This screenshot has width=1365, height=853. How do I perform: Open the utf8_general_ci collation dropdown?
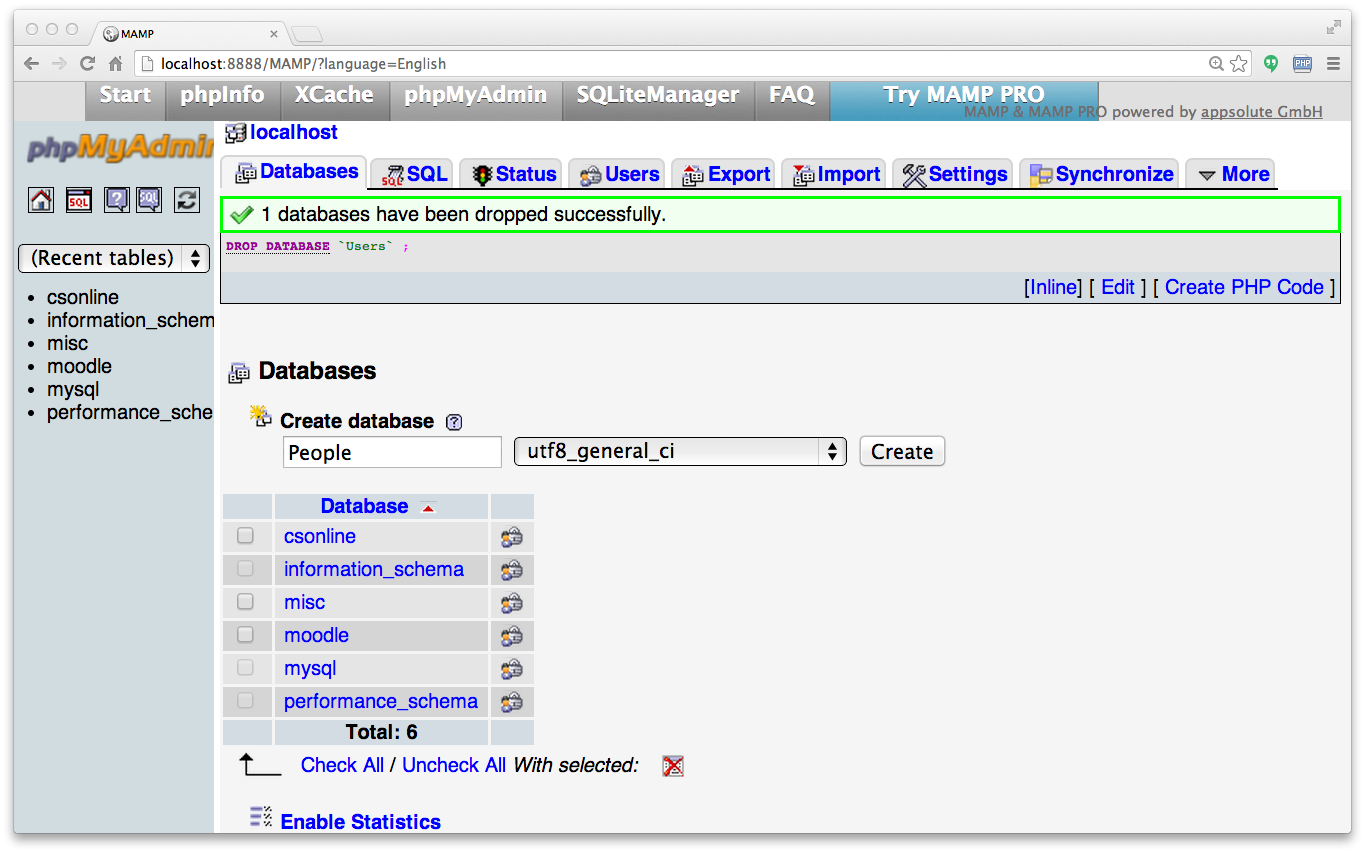[680, 451]
